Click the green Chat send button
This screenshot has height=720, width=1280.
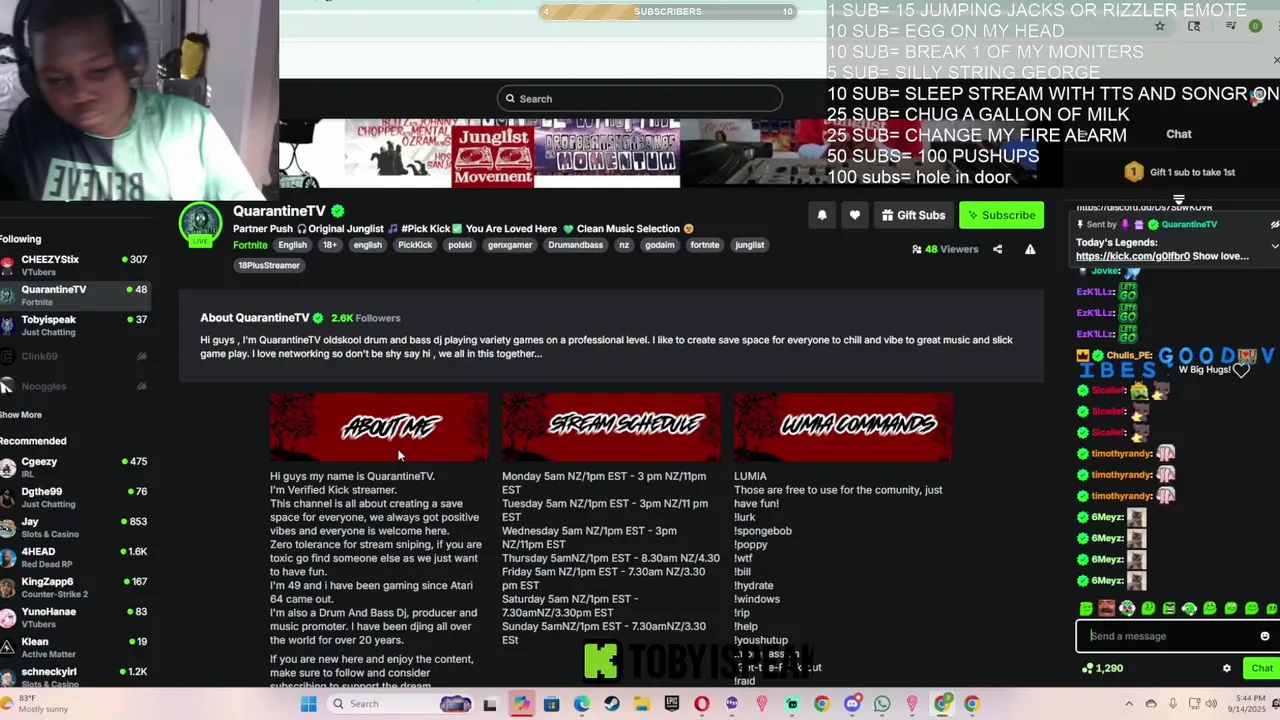tap(1260, 668)
